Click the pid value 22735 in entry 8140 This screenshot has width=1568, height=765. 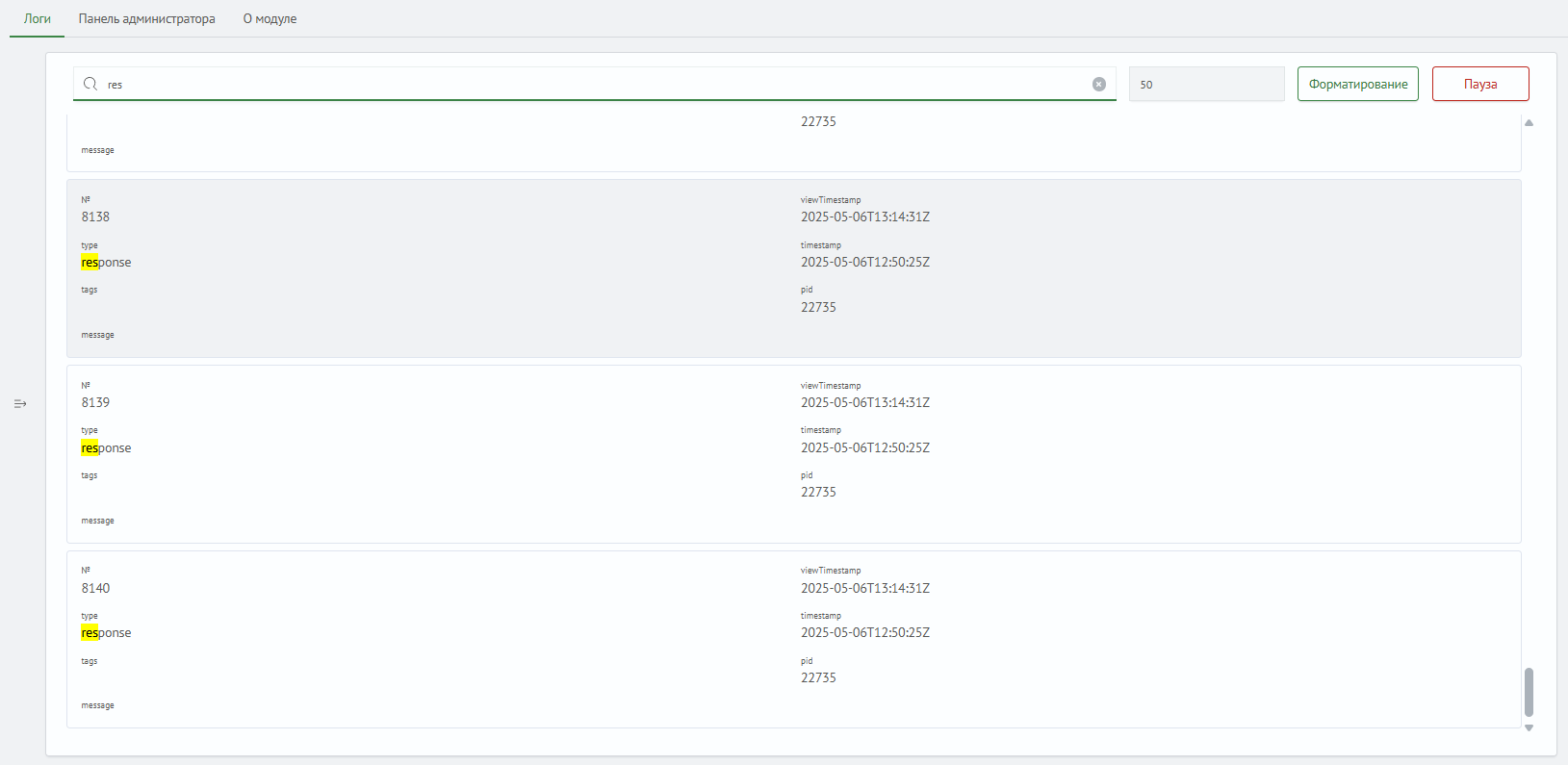(818, 678)
